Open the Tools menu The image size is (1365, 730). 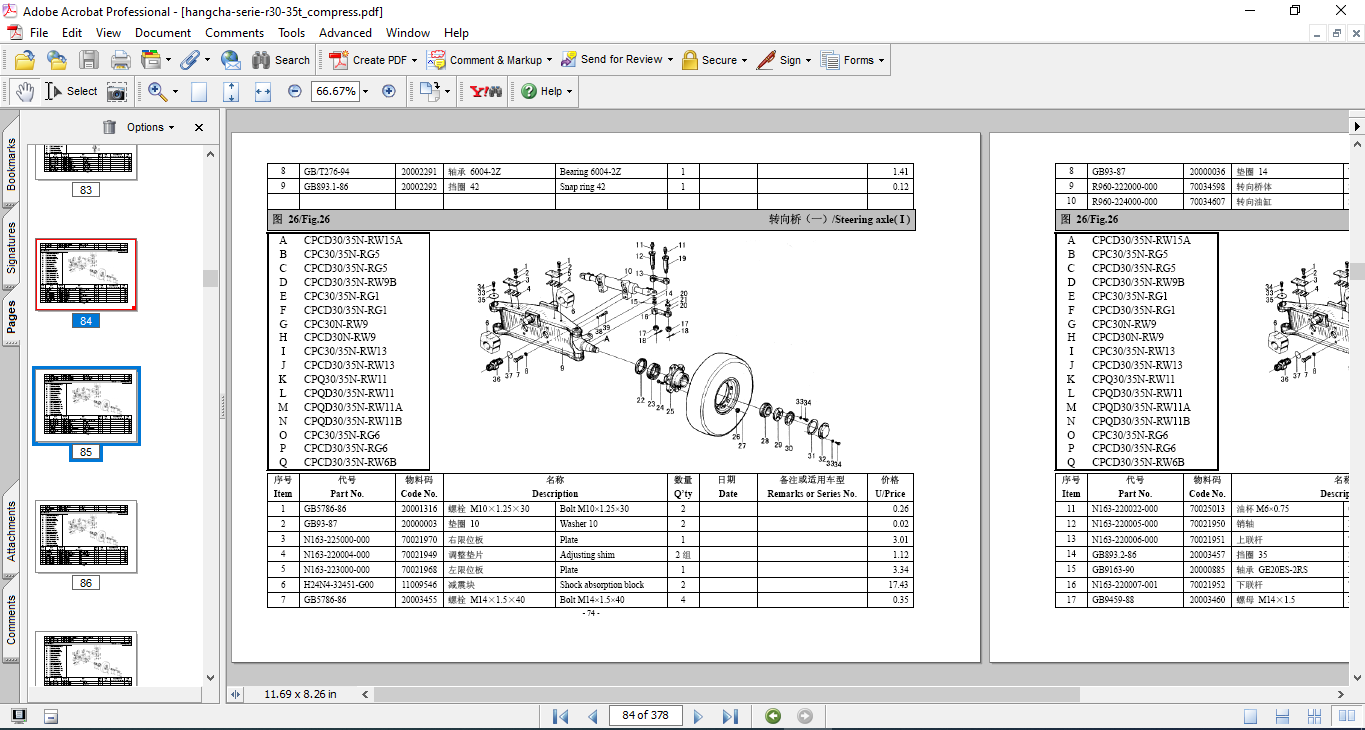point(291,32)
